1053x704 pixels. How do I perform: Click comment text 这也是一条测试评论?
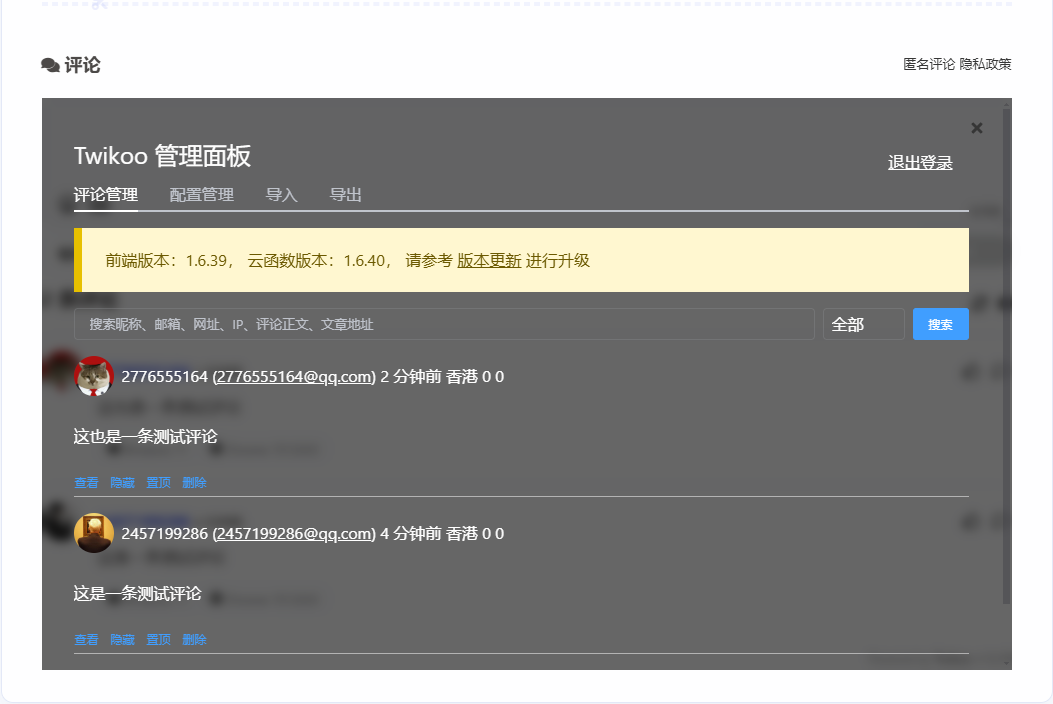(x=145, y=437)
